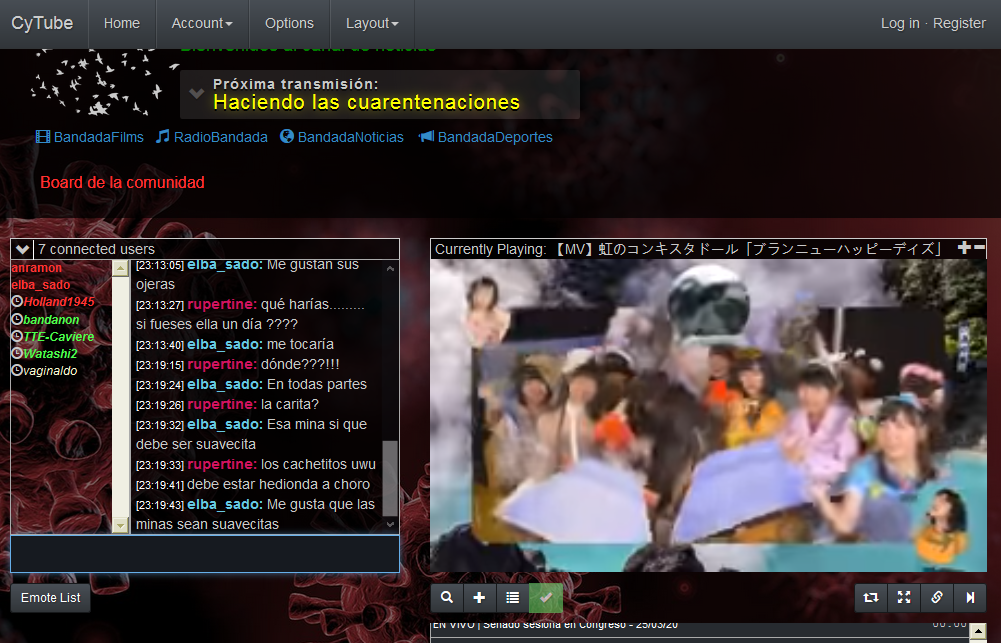Open the search video magnifier button
This screenshot has height=643, width=1001.
[447, 598]
